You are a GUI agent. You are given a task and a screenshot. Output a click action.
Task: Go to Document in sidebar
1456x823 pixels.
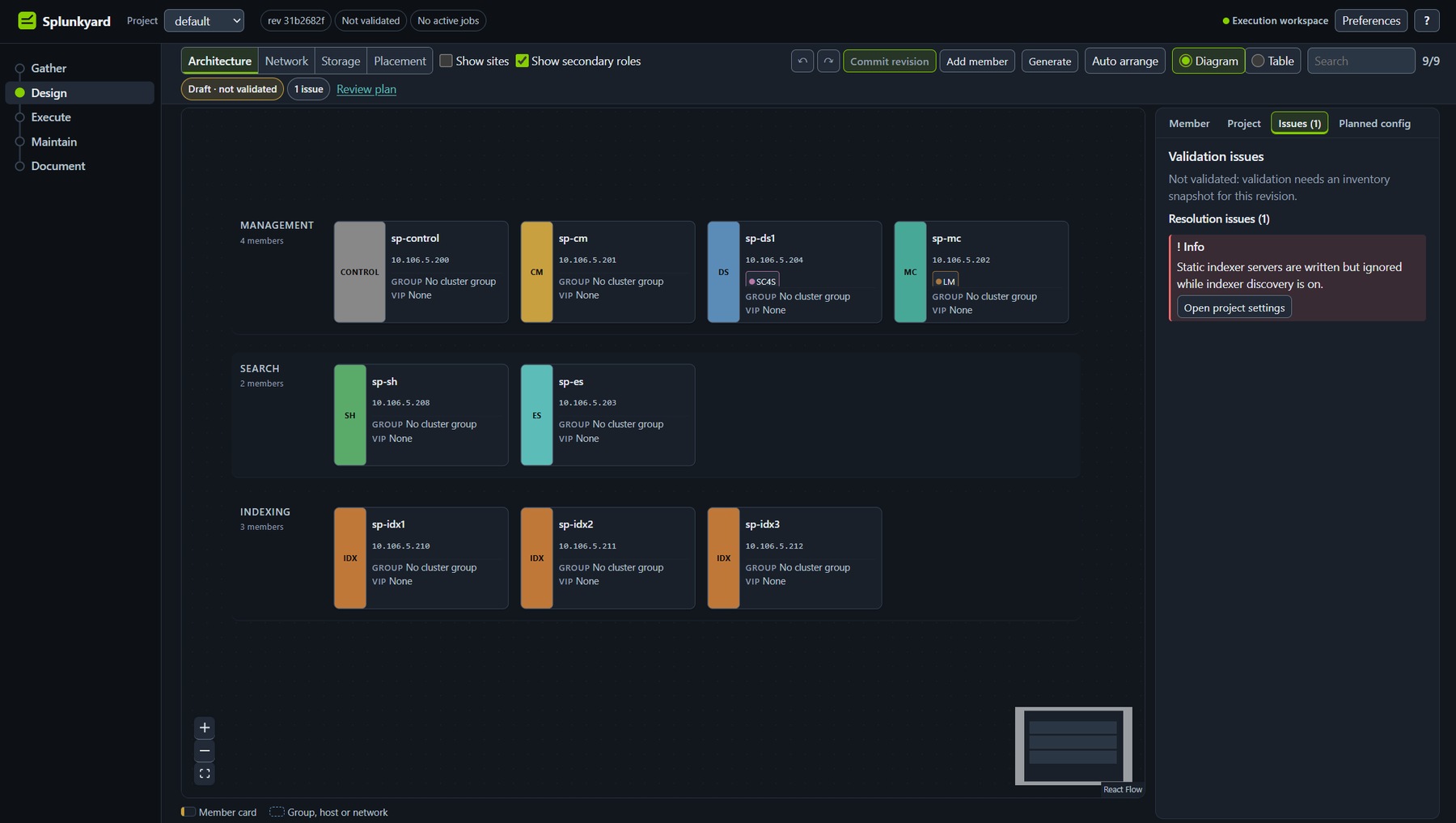pyautogui.click(x=79, y=166)
